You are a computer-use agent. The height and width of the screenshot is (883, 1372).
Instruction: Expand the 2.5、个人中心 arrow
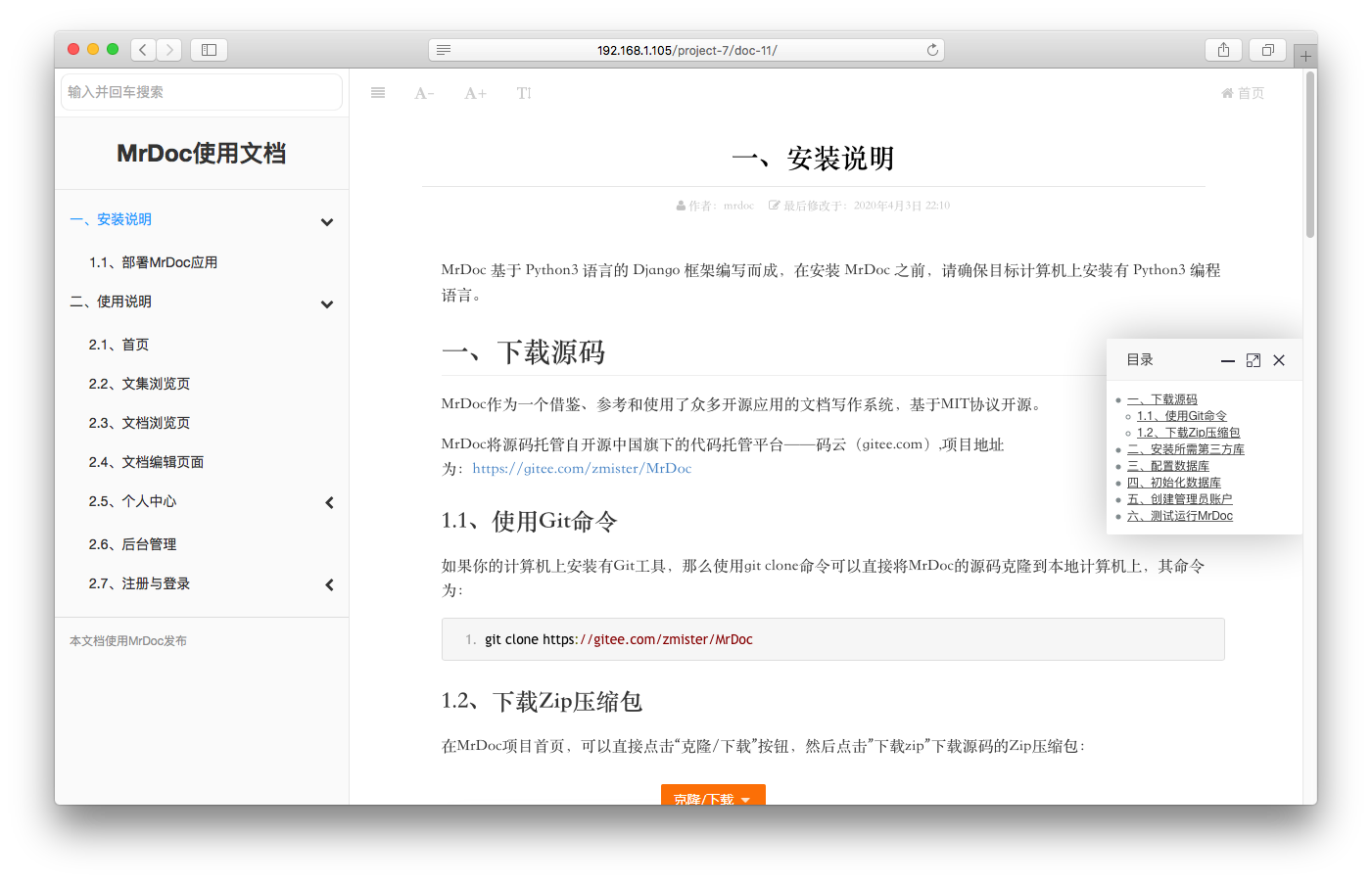(x=330, y=502)
